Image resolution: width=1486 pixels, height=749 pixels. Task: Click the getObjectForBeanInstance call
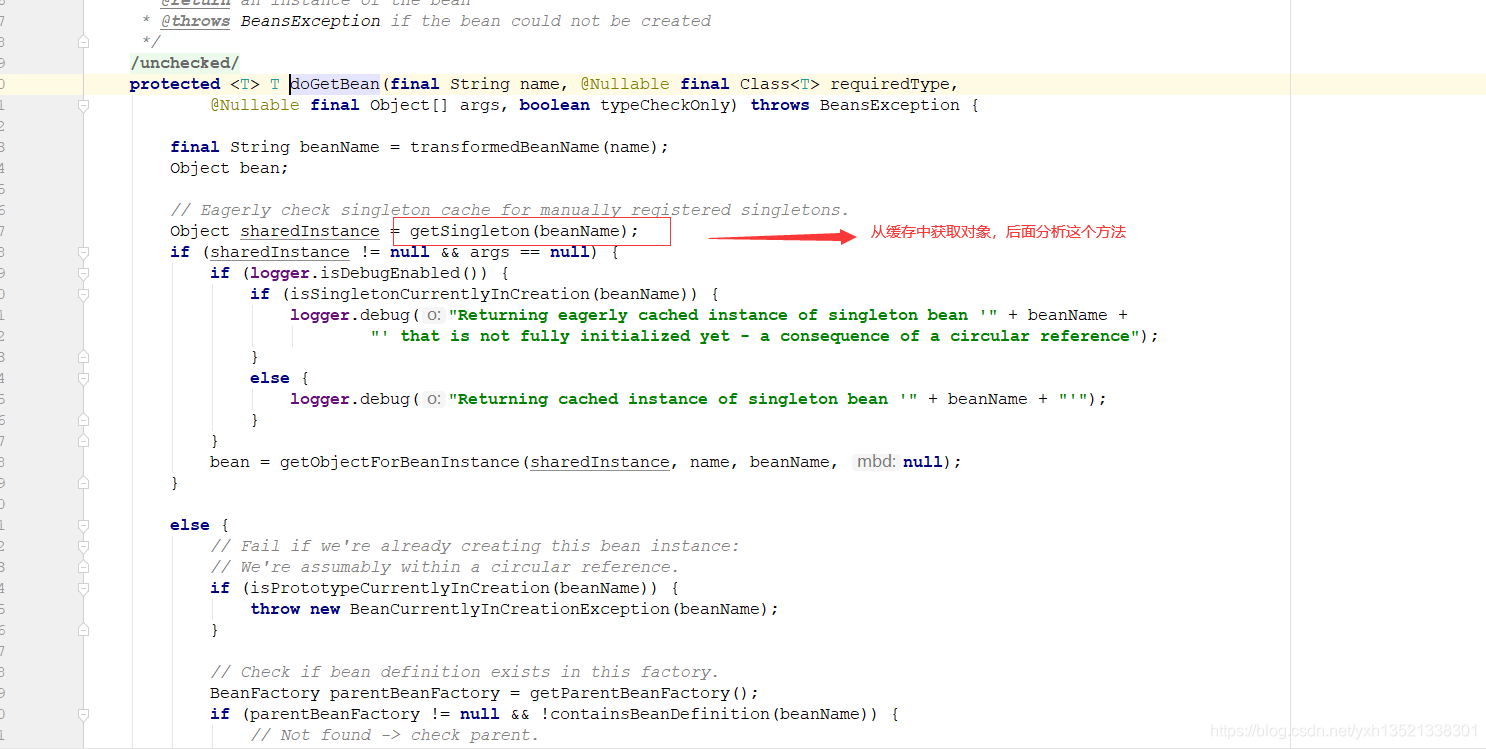point(400,462)
